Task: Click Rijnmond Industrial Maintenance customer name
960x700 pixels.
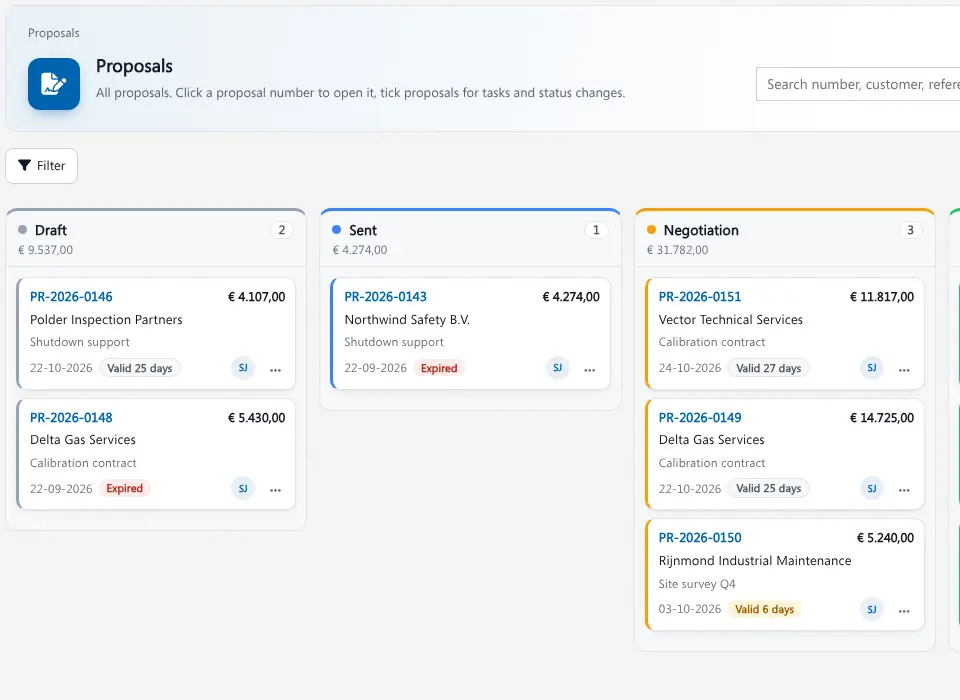Action: (755, 561)
